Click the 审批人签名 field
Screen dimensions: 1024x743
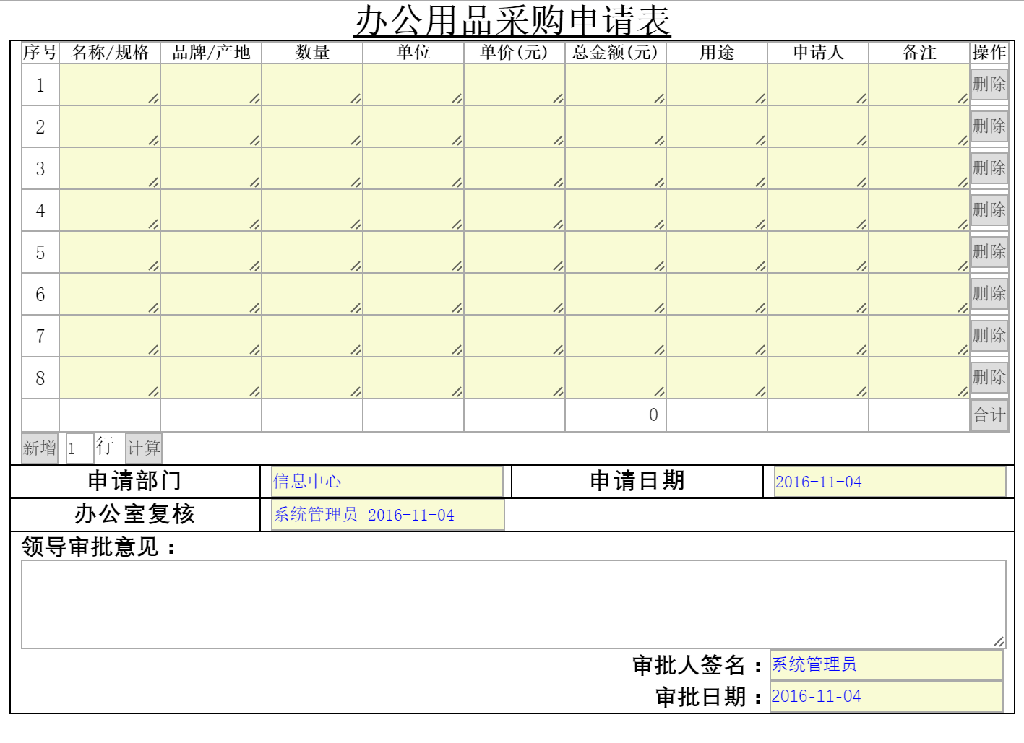click(886, 665)
